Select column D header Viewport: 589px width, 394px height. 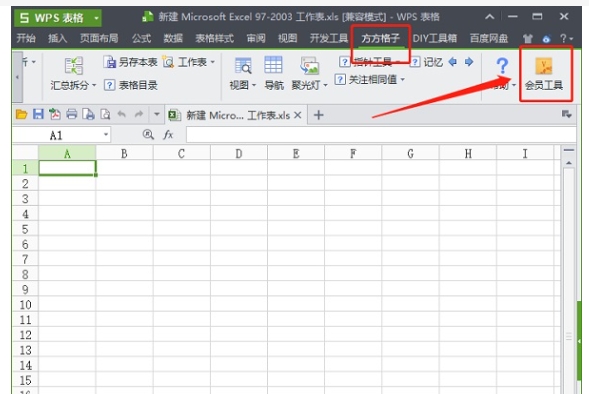(x=239, y=153)
